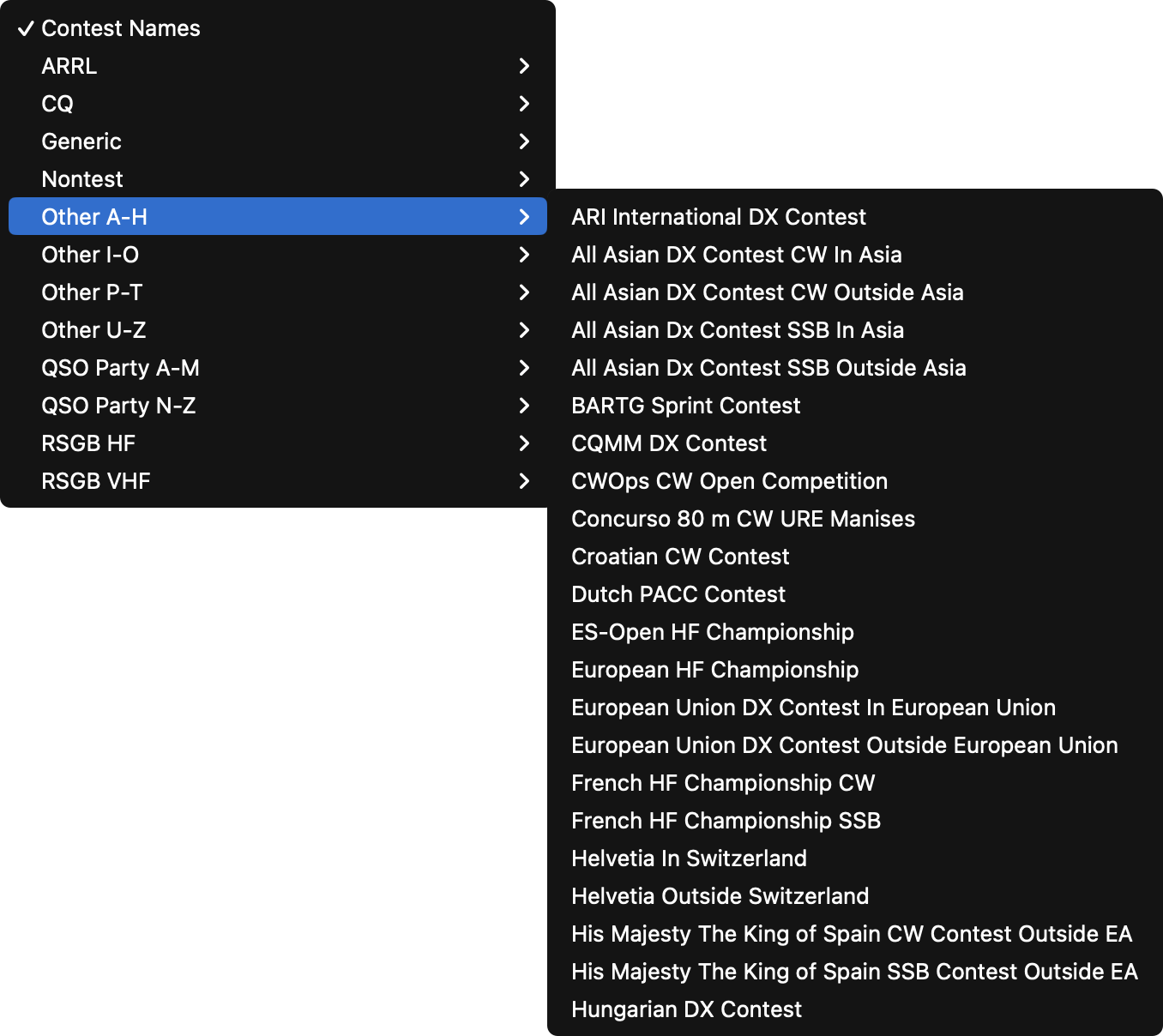Open the Other U-Z submenu
This screenshot has height=1036, width=1163.
[278, 330]
